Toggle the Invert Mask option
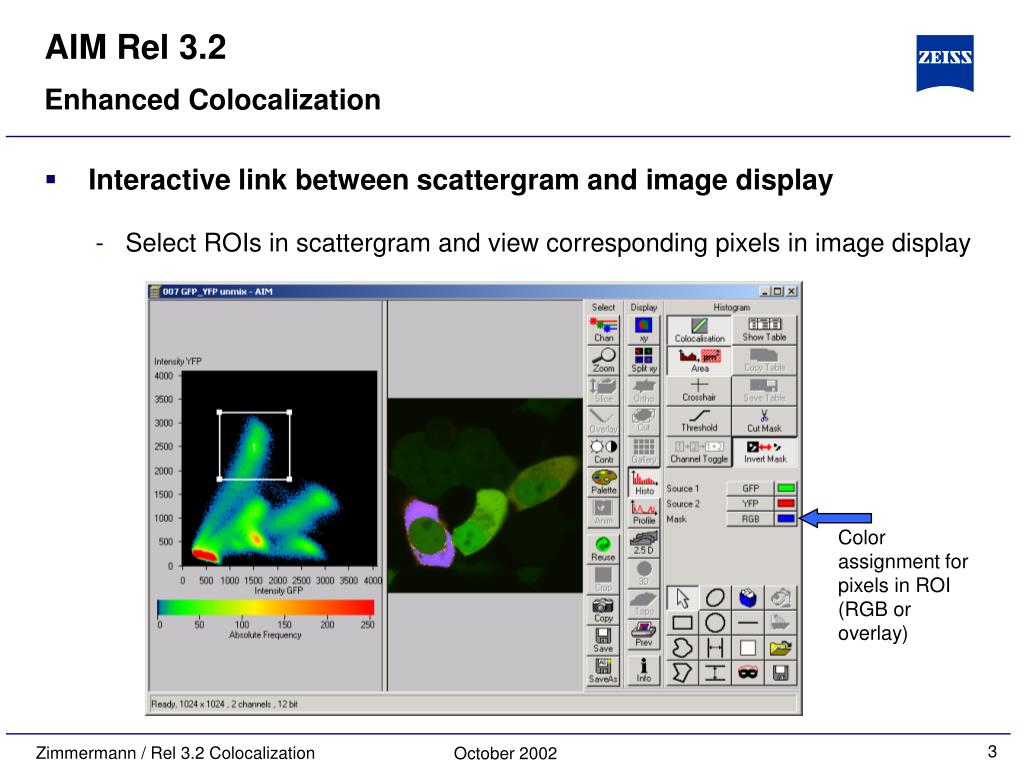 (x=765, y=451)
